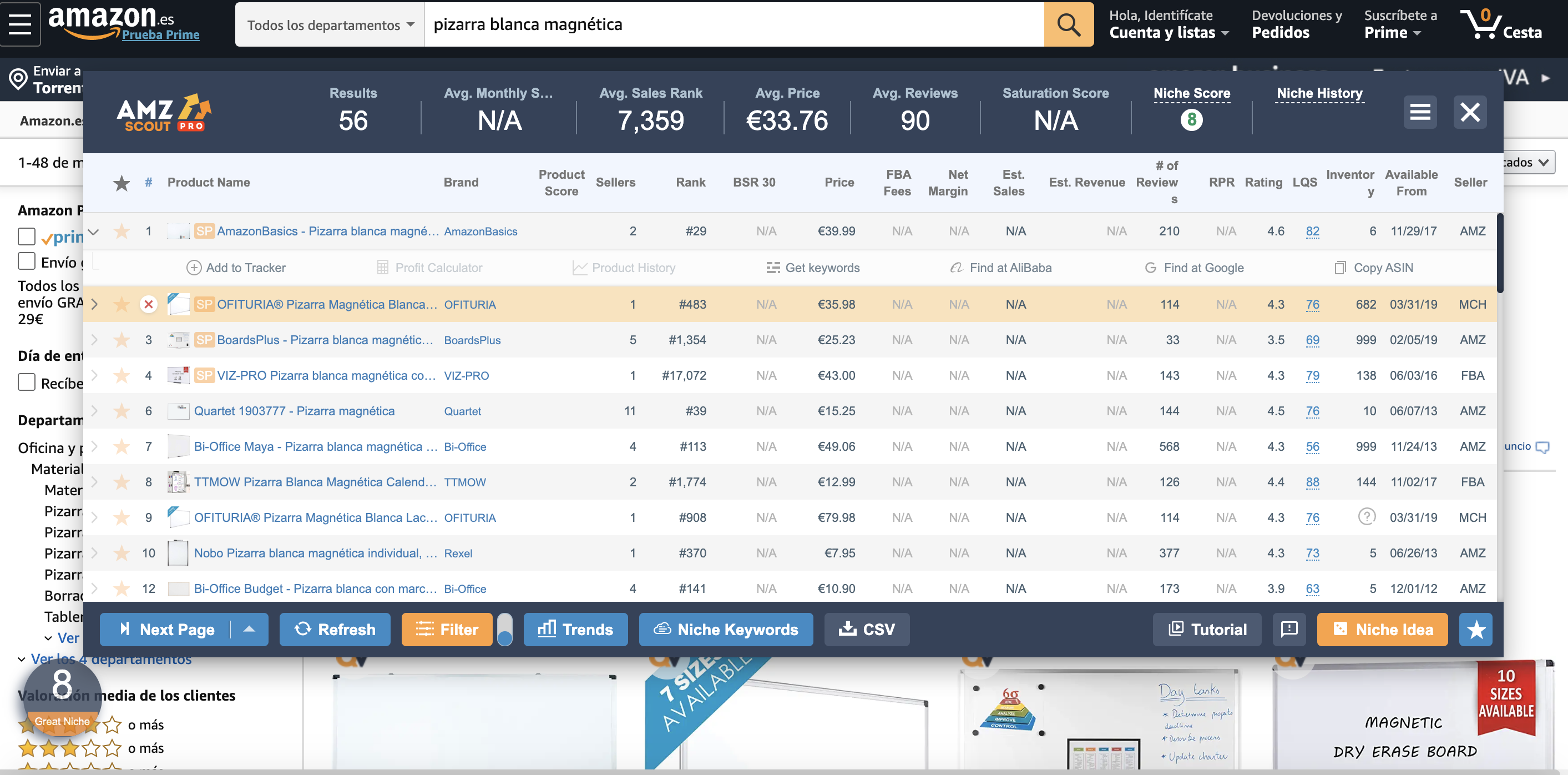Click the feedback chat bubble icon
Viewport: 1568px width, 775px height.
click(x=1289, y=630)
